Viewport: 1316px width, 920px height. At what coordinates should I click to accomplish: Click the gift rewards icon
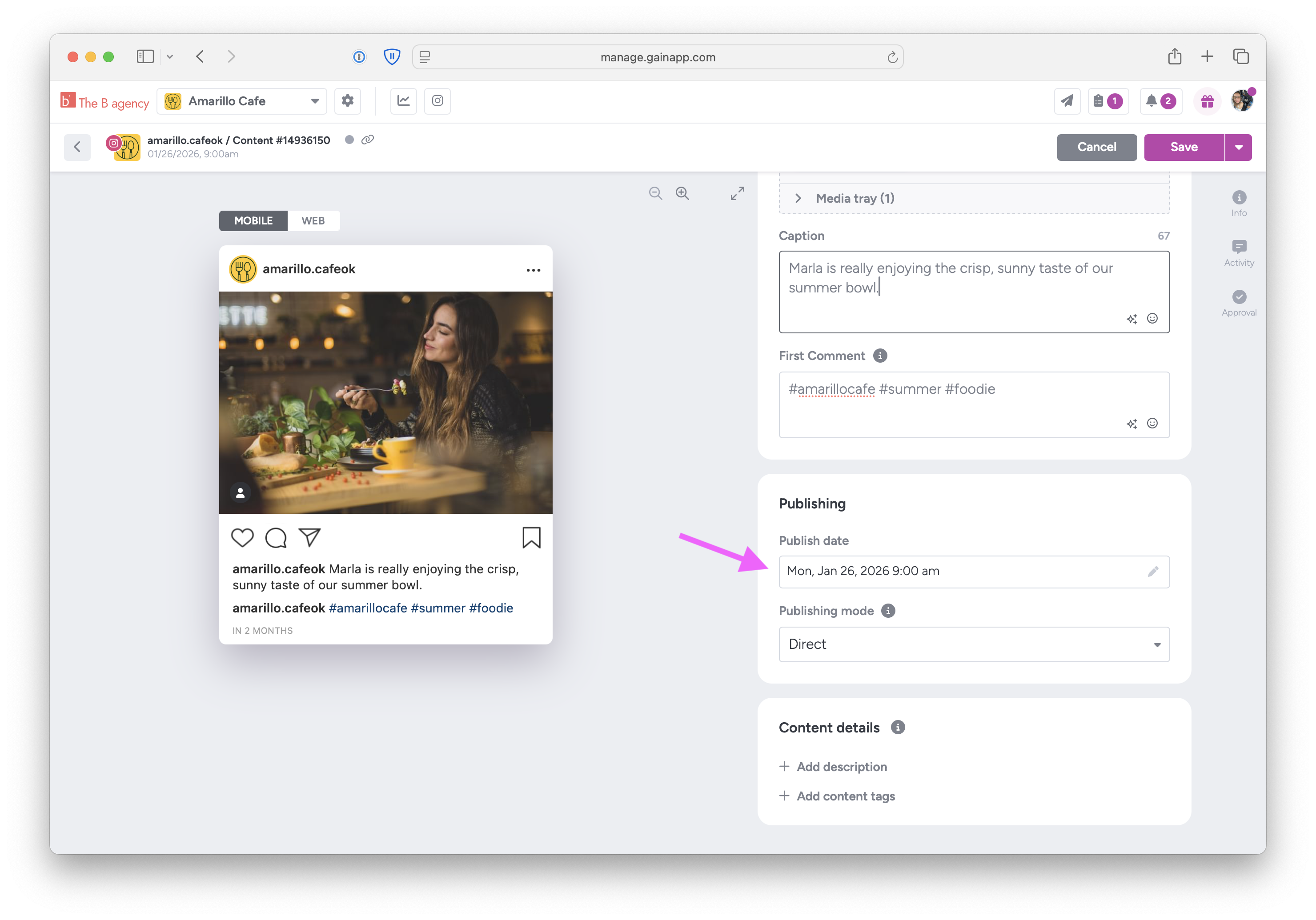[x=1207, y=101]
